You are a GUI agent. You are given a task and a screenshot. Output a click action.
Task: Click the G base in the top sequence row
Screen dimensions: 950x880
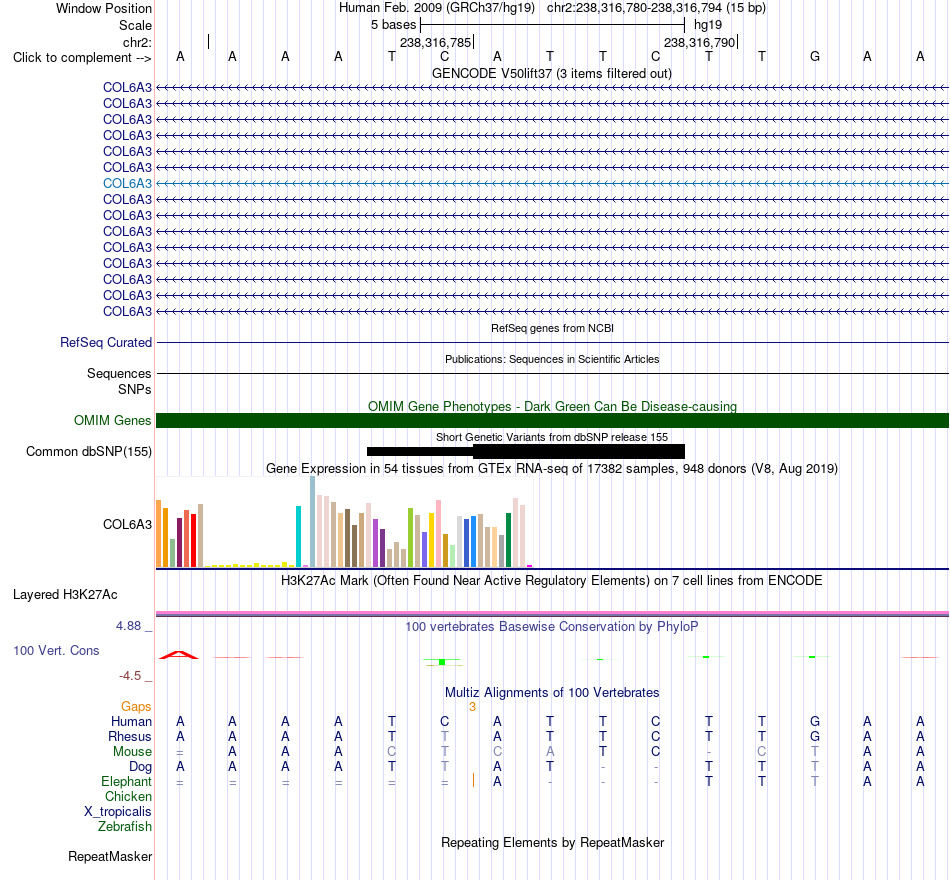814,56
